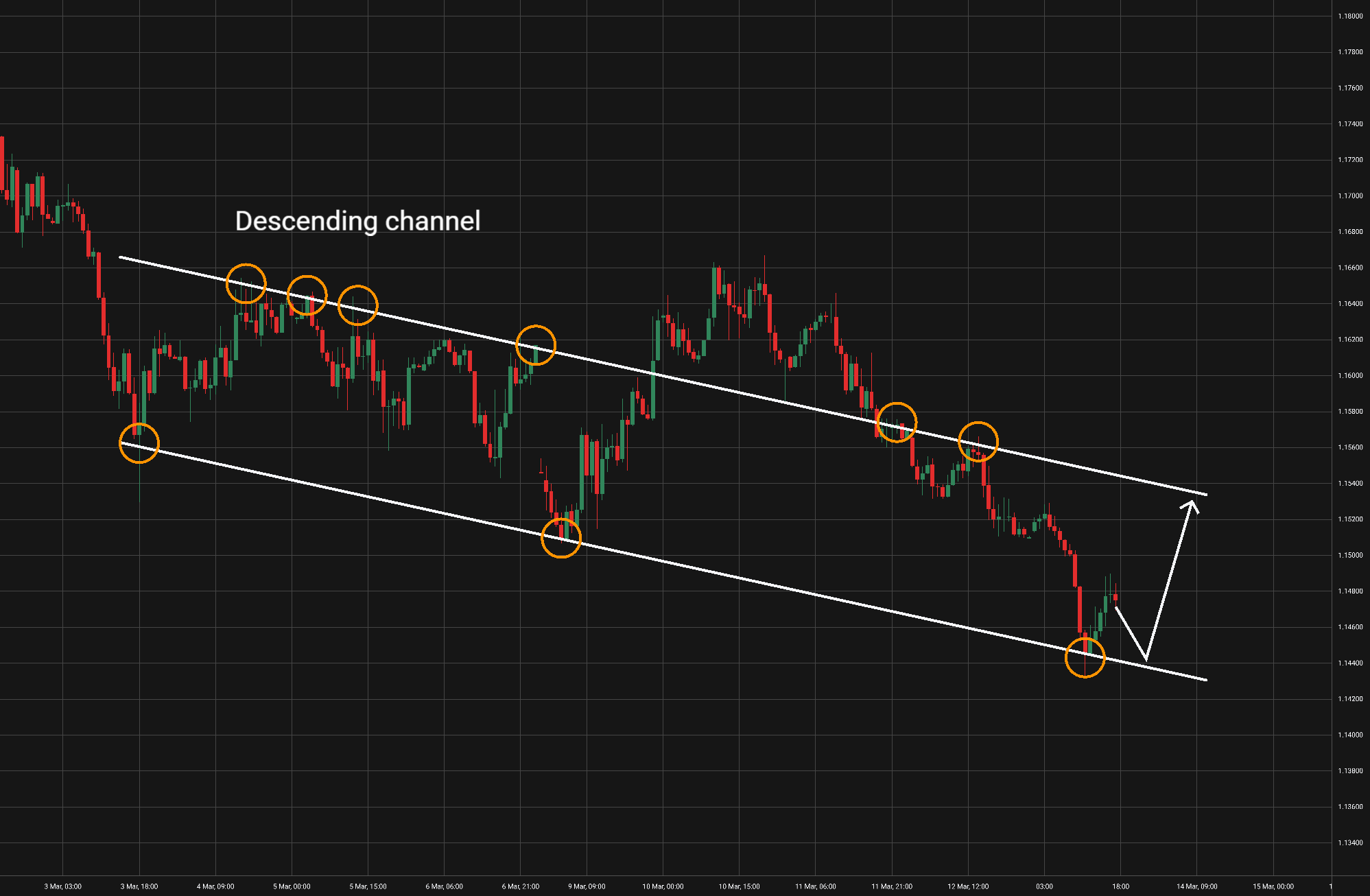Click the 1.18000 price axis label
Screen dimensions: 1370x896
tap(1349, 16)
